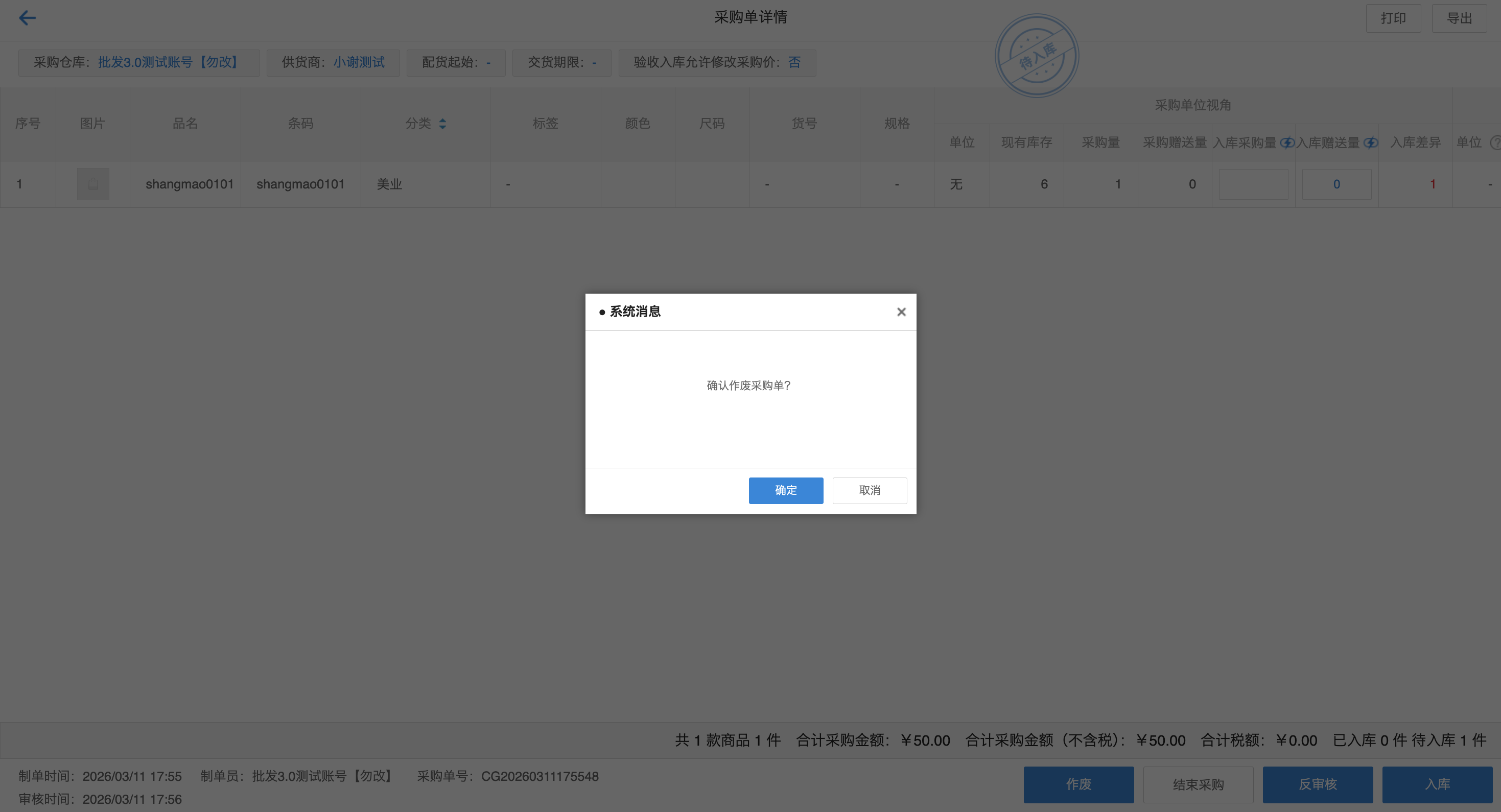Click the 导出 button
The height and width of the screenshot is (812, 1501).
tap(1459, 18)
